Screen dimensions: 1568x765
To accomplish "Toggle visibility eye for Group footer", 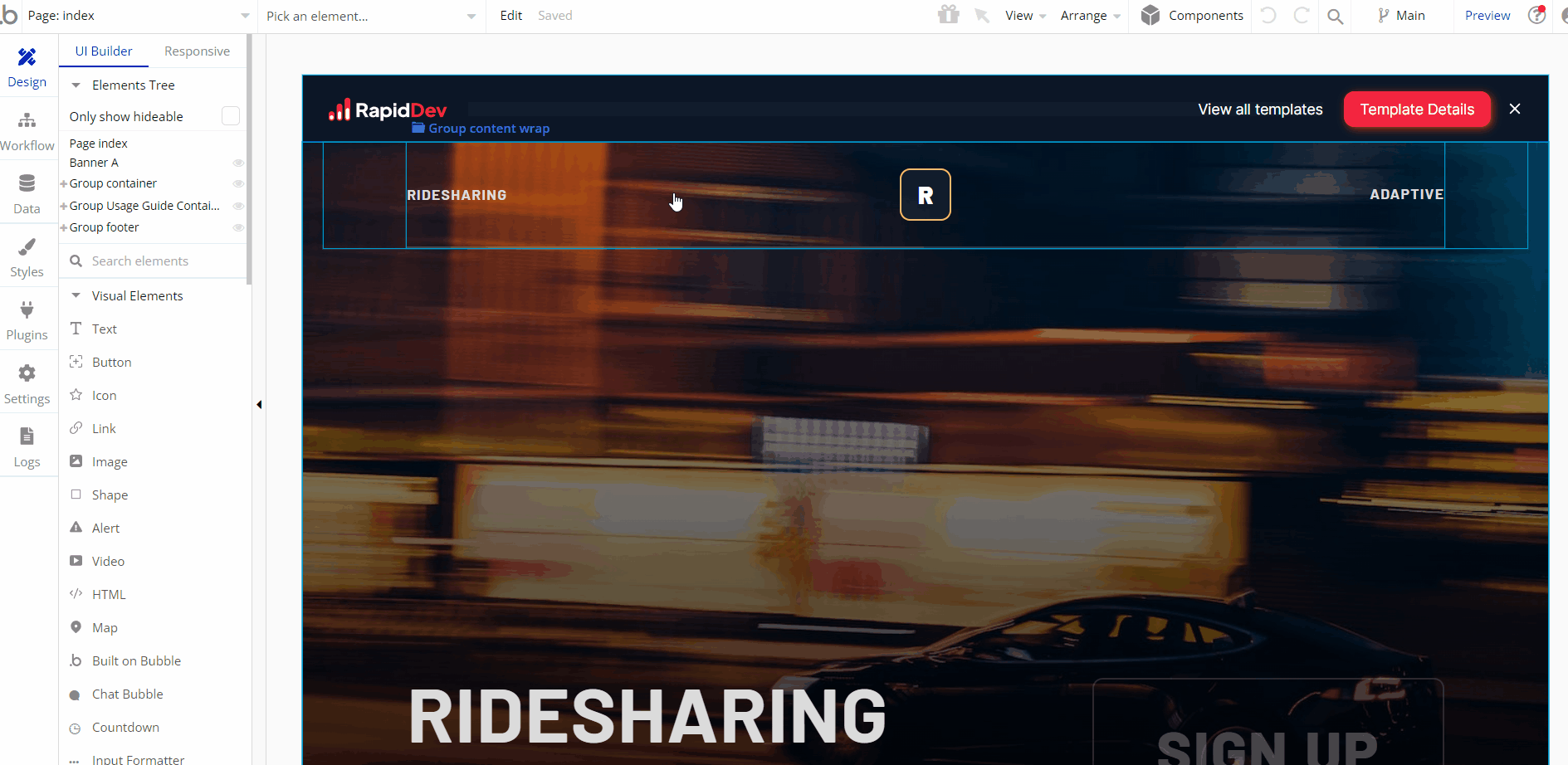I will pos(238,227).
